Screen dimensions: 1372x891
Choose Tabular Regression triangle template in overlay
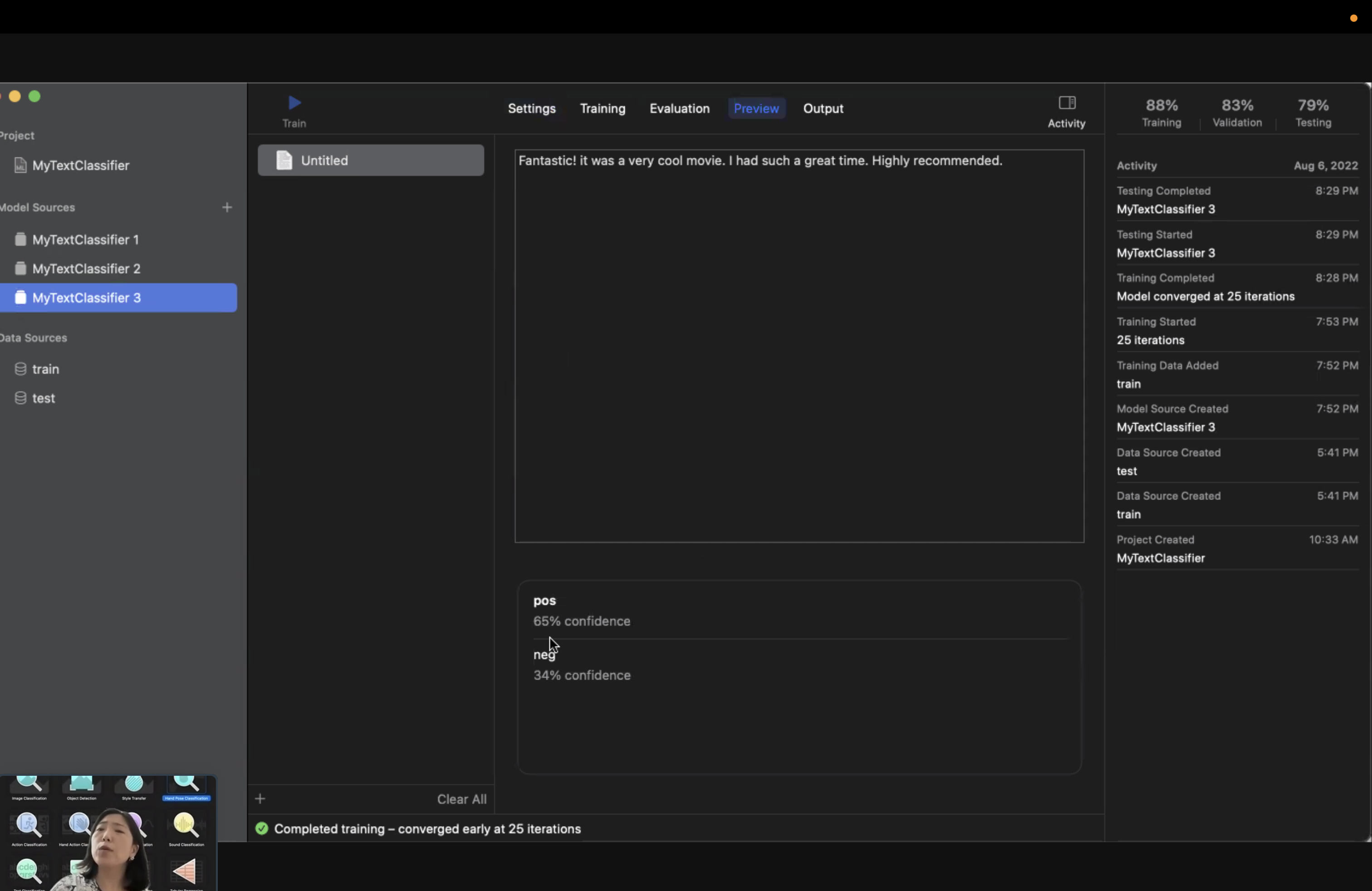pyautogui.click(x=186, y=873)
